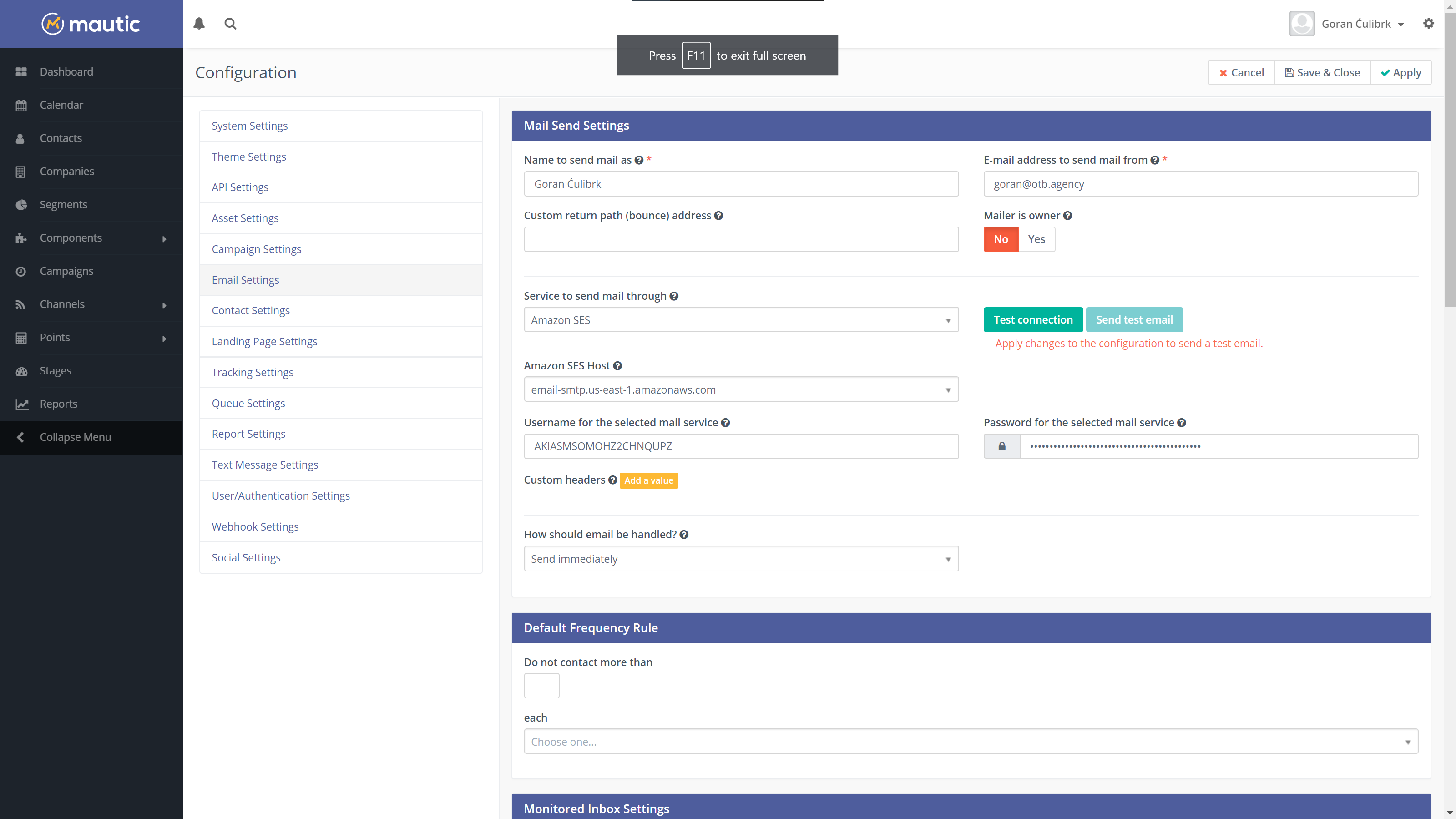Click Send test email button

click(1134, 320)
